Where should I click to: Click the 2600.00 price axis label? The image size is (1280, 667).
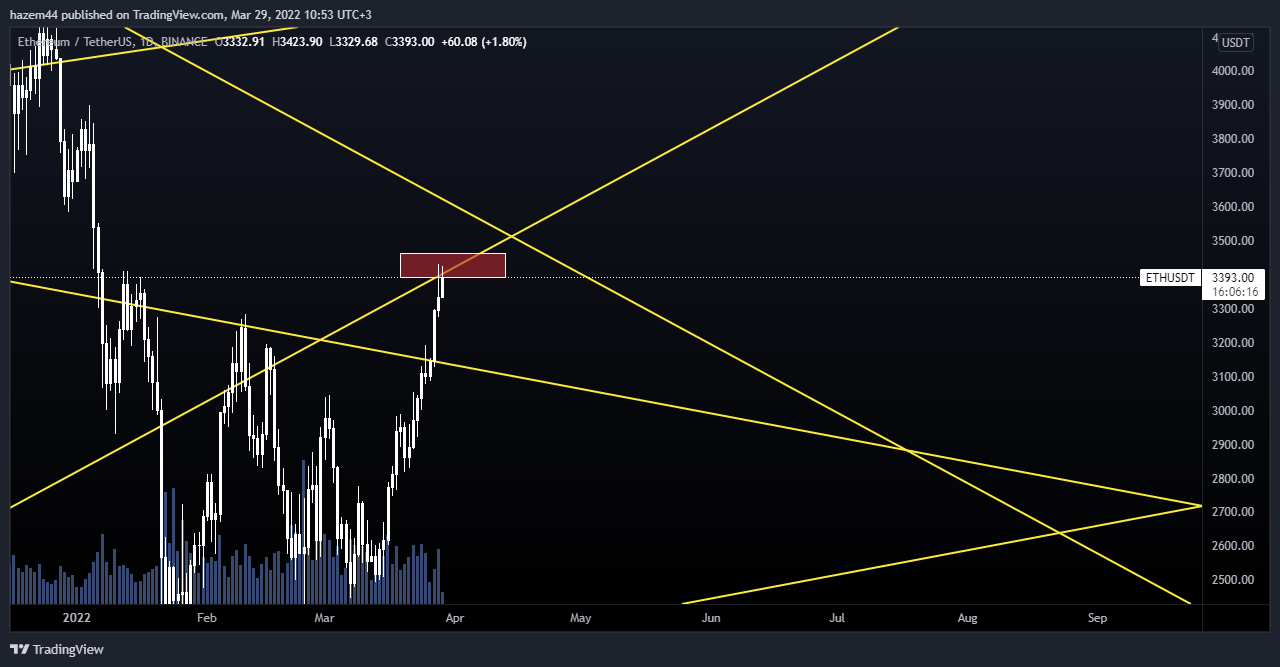coord(1233,546)
